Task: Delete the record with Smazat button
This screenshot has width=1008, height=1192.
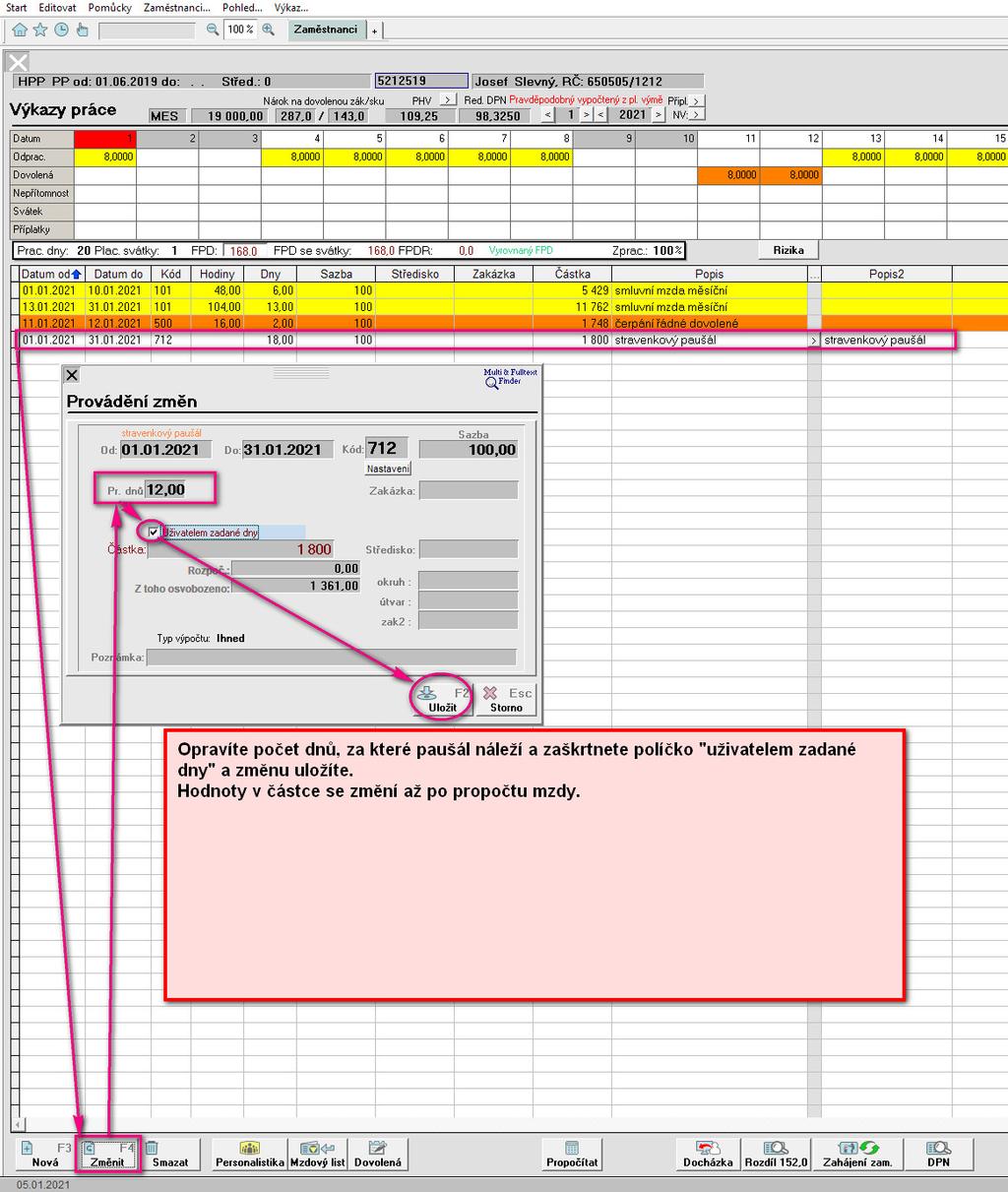Action: (170, 1154)
